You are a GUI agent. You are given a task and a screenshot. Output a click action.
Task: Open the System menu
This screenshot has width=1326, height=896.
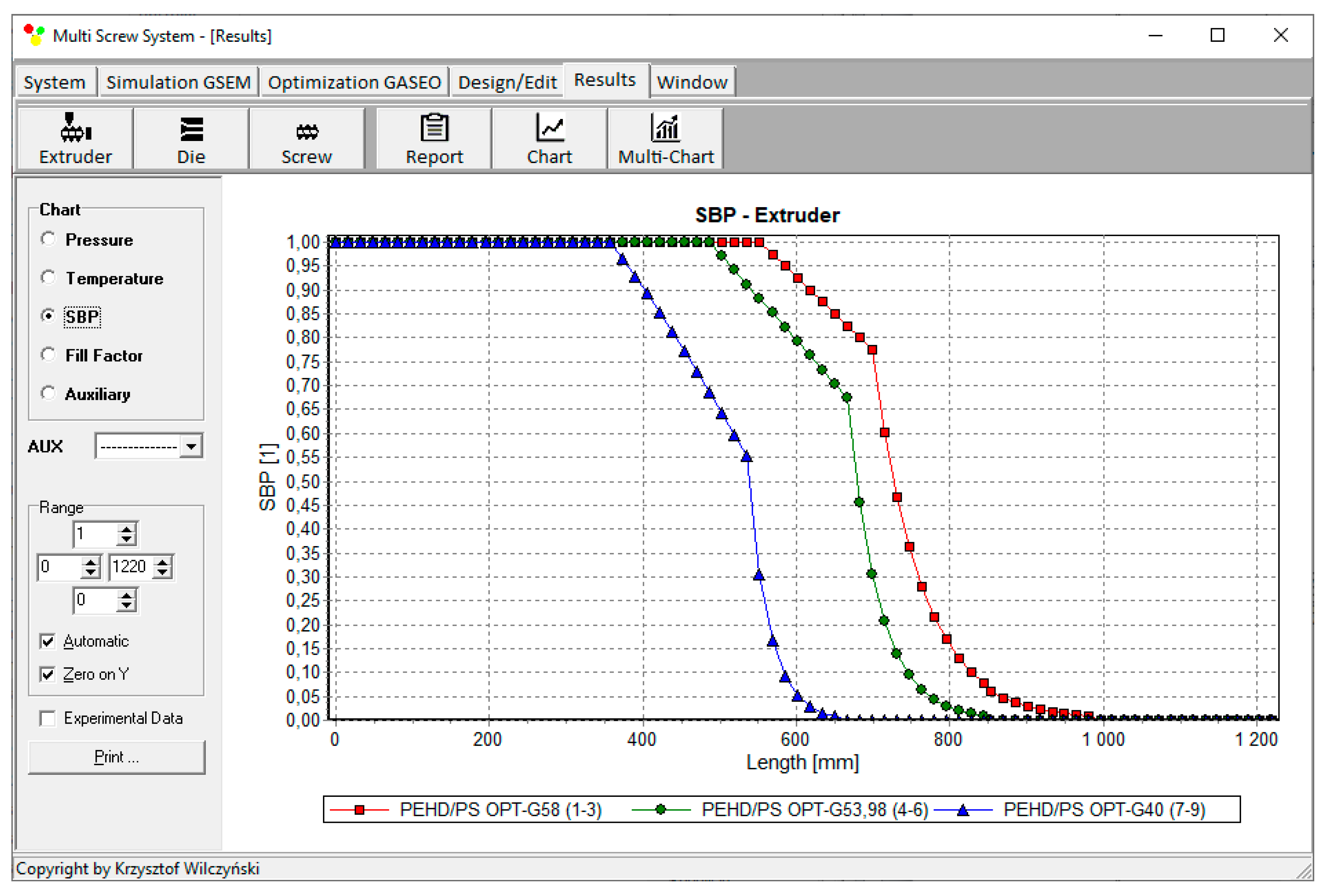pos(55,82)
